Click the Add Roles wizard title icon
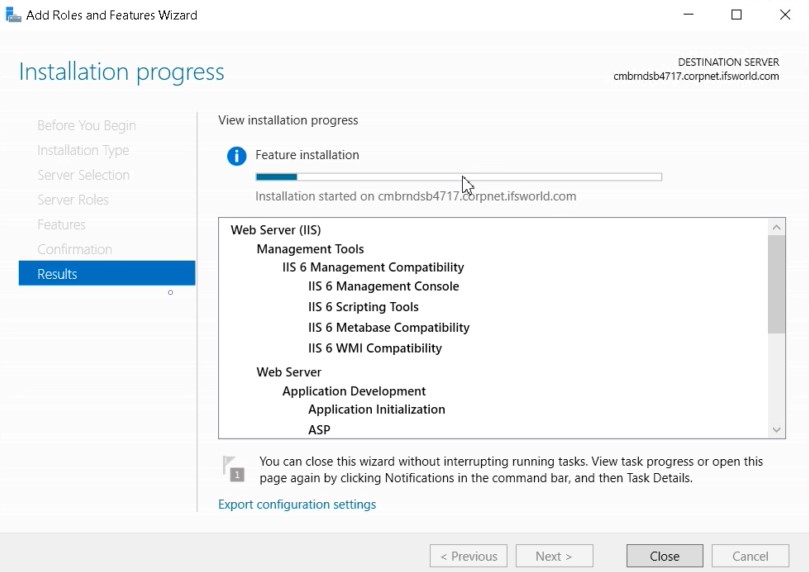 [x=12, y=14]
